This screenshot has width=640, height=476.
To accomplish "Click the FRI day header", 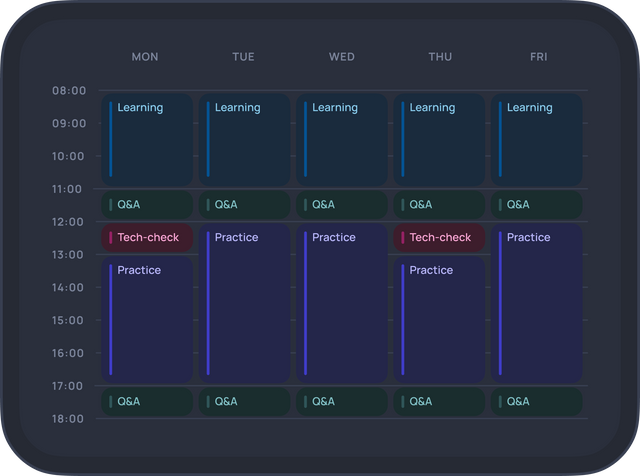I will tap(538, 57).
